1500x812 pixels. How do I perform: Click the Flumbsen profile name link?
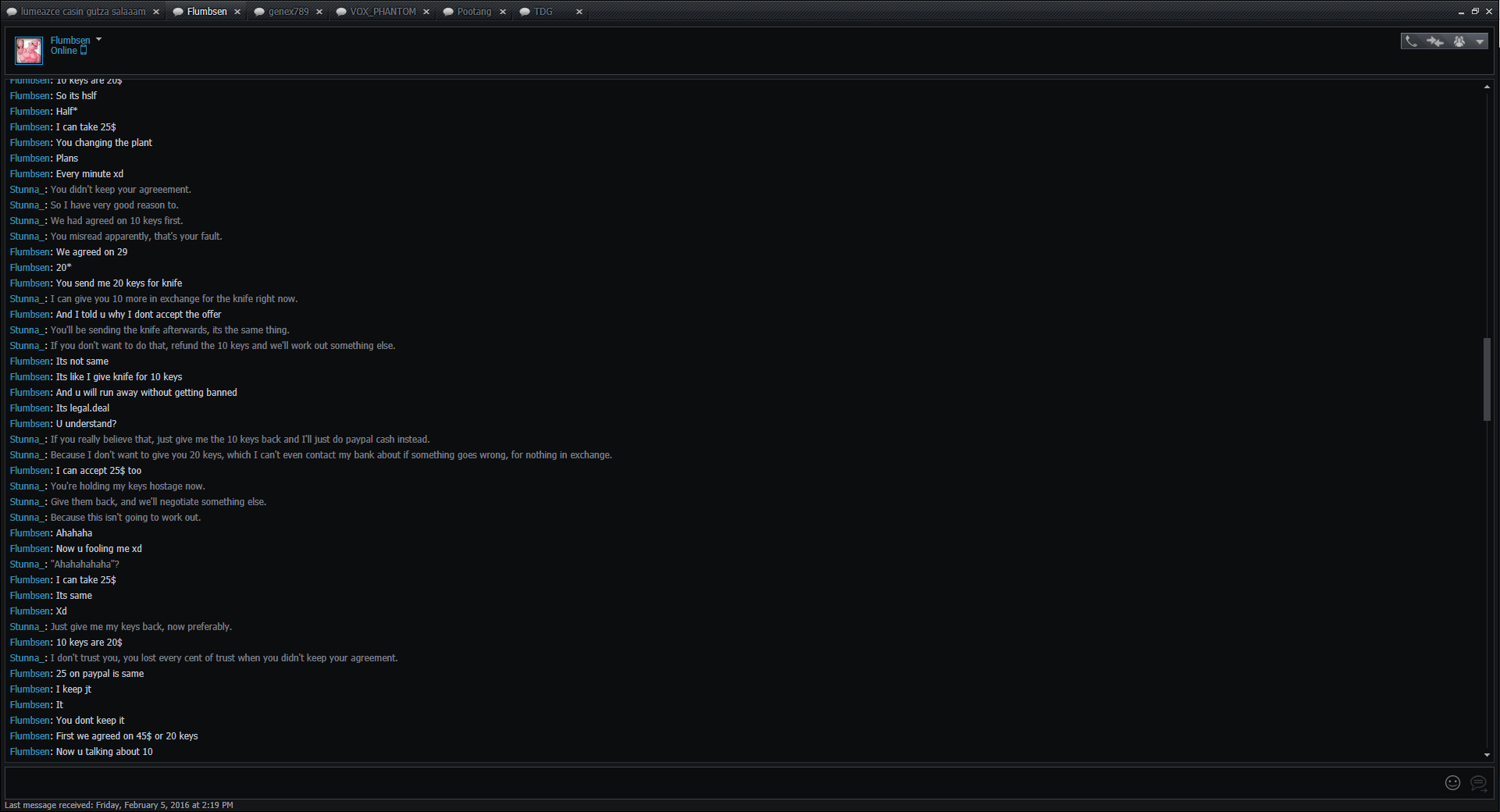(x=70, y=40)
